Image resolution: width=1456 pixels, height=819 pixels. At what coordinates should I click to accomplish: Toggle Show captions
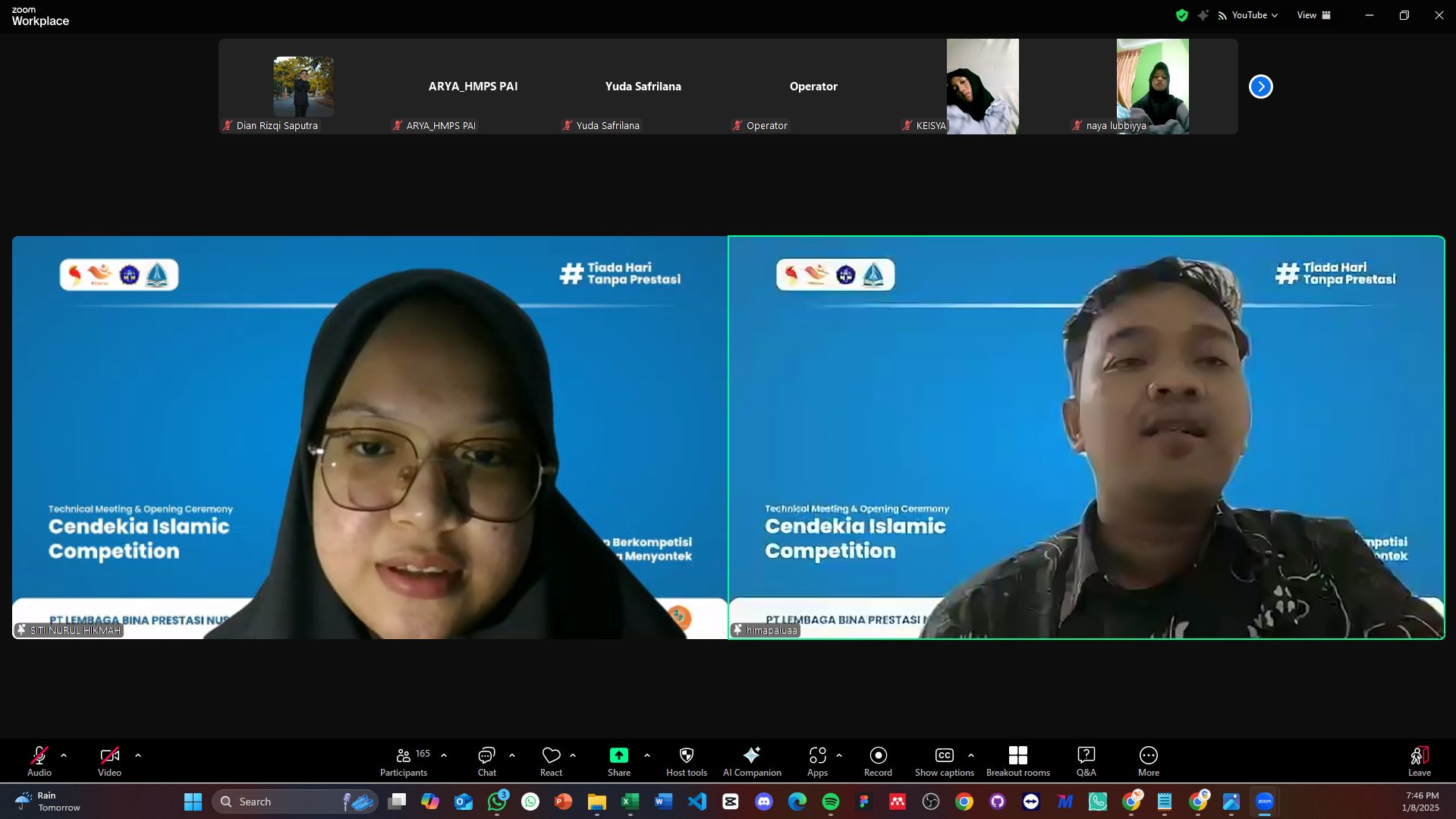point(944,761)
